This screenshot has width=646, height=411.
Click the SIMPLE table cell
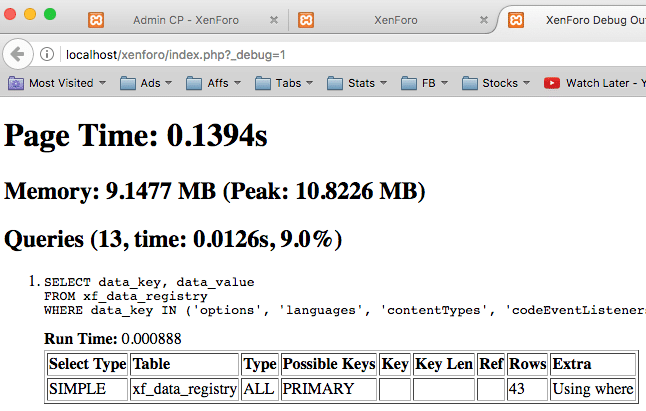87,389
